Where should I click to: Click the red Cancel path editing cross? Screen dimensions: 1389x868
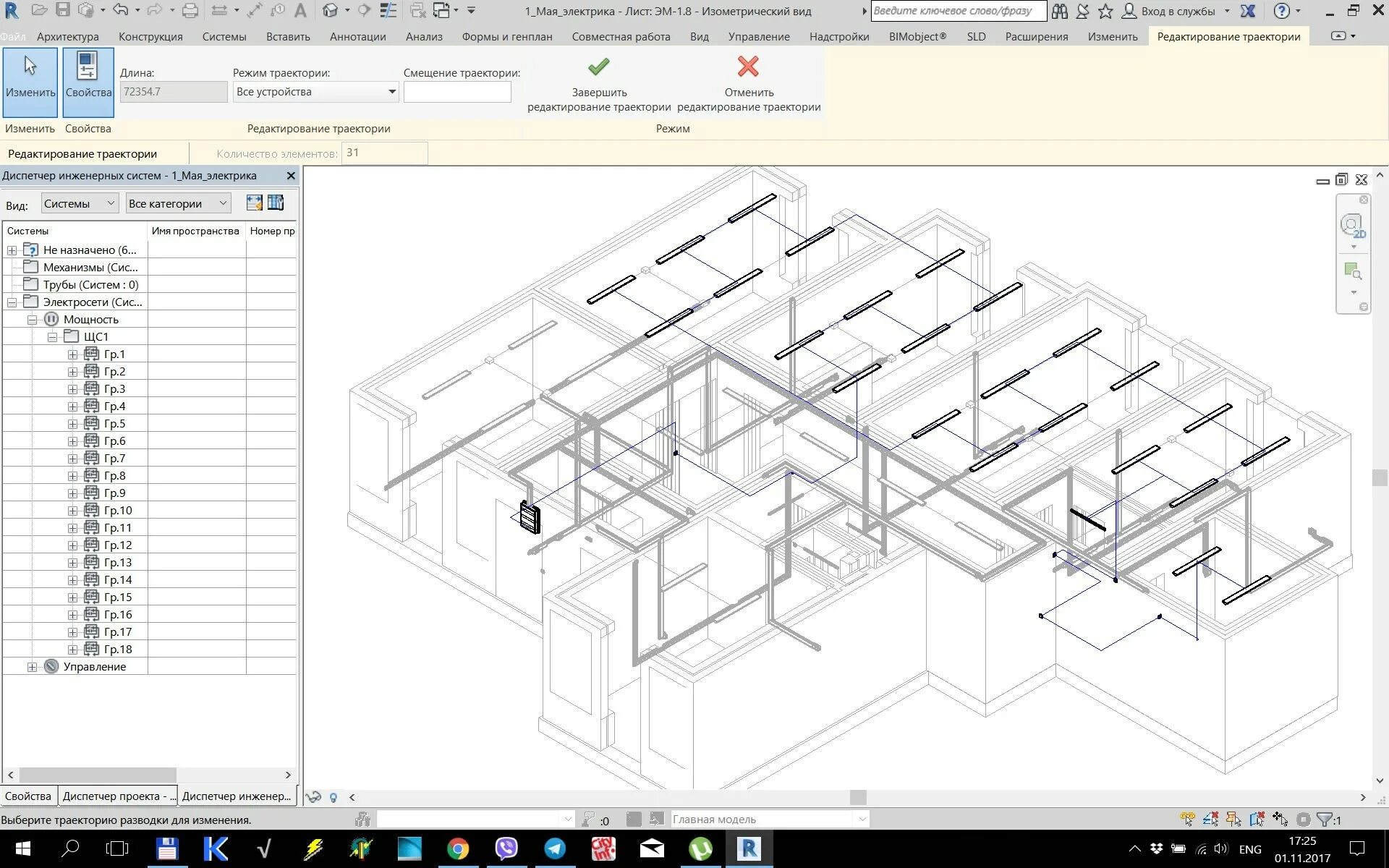click(x=748, y=67)
